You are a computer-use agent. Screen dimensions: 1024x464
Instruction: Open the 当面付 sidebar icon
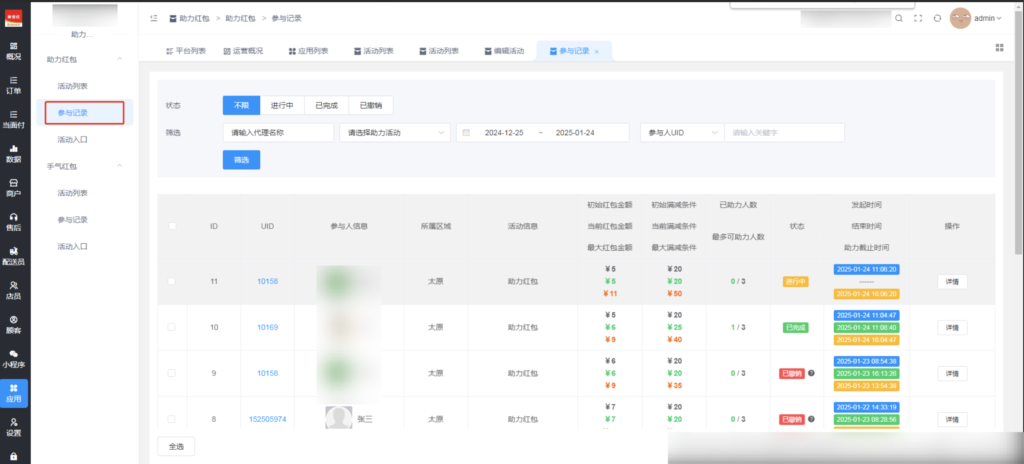pos(13,119)
